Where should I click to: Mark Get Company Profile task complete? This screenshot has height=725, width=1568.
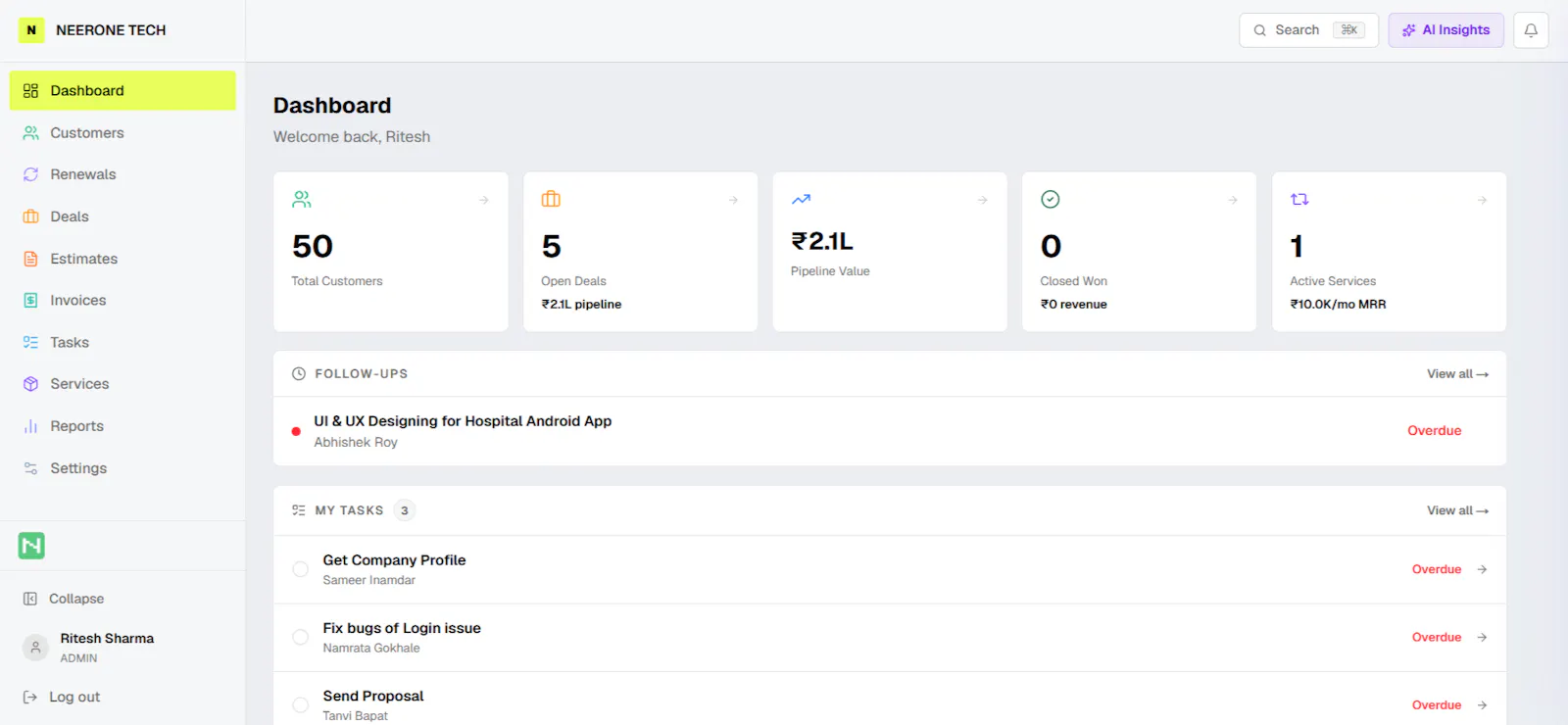click(x=301, y=569)
